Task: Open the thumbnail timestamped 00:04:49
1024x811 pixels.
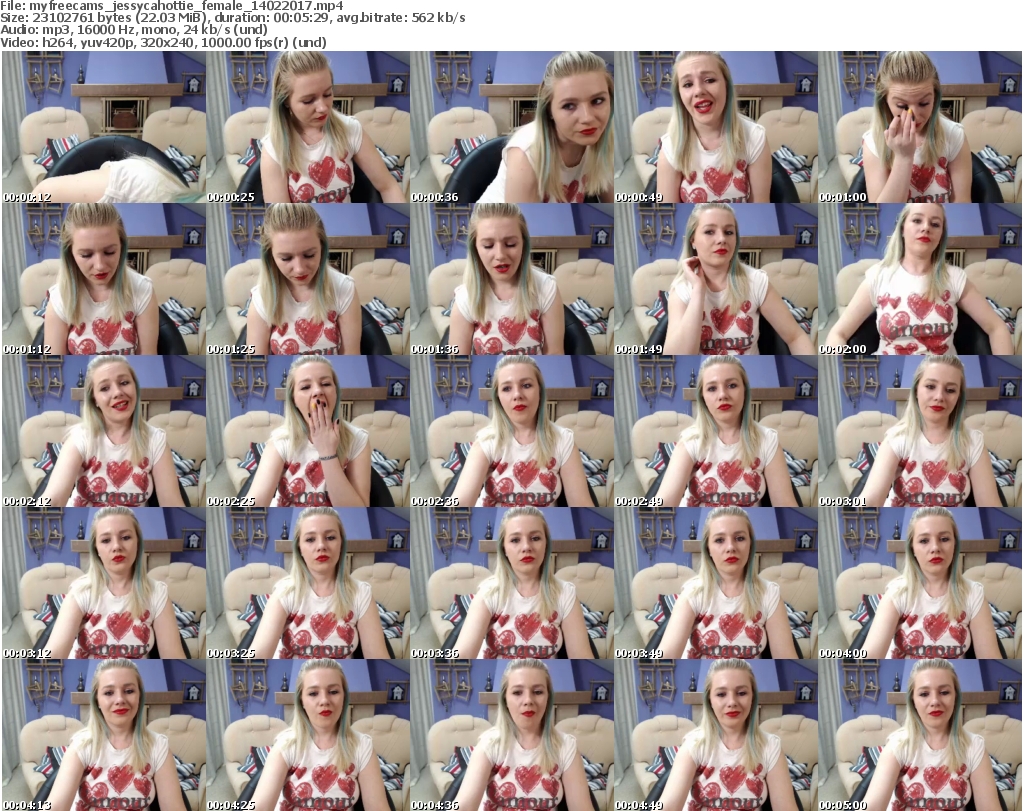Action: point(716,735)
